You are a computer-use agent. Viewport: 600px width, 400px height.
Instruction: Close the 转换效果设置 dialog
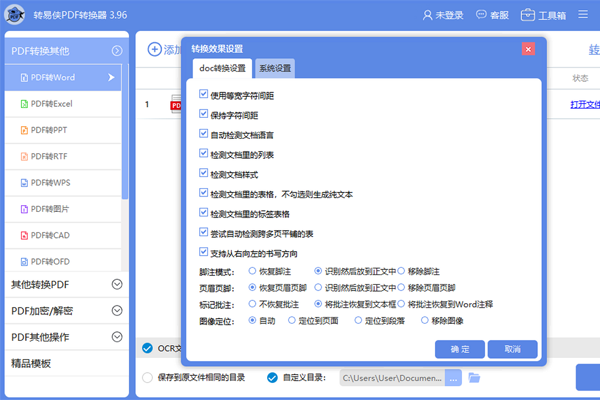click(528, 49)
